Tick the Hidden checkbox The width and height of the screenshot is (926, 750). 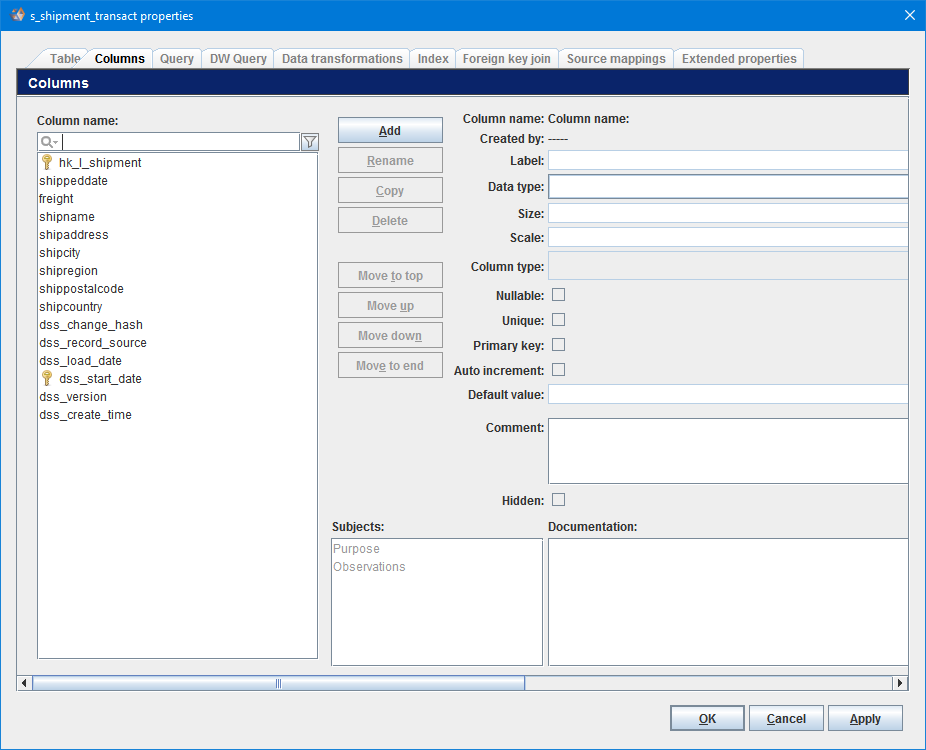click(559, 500)
